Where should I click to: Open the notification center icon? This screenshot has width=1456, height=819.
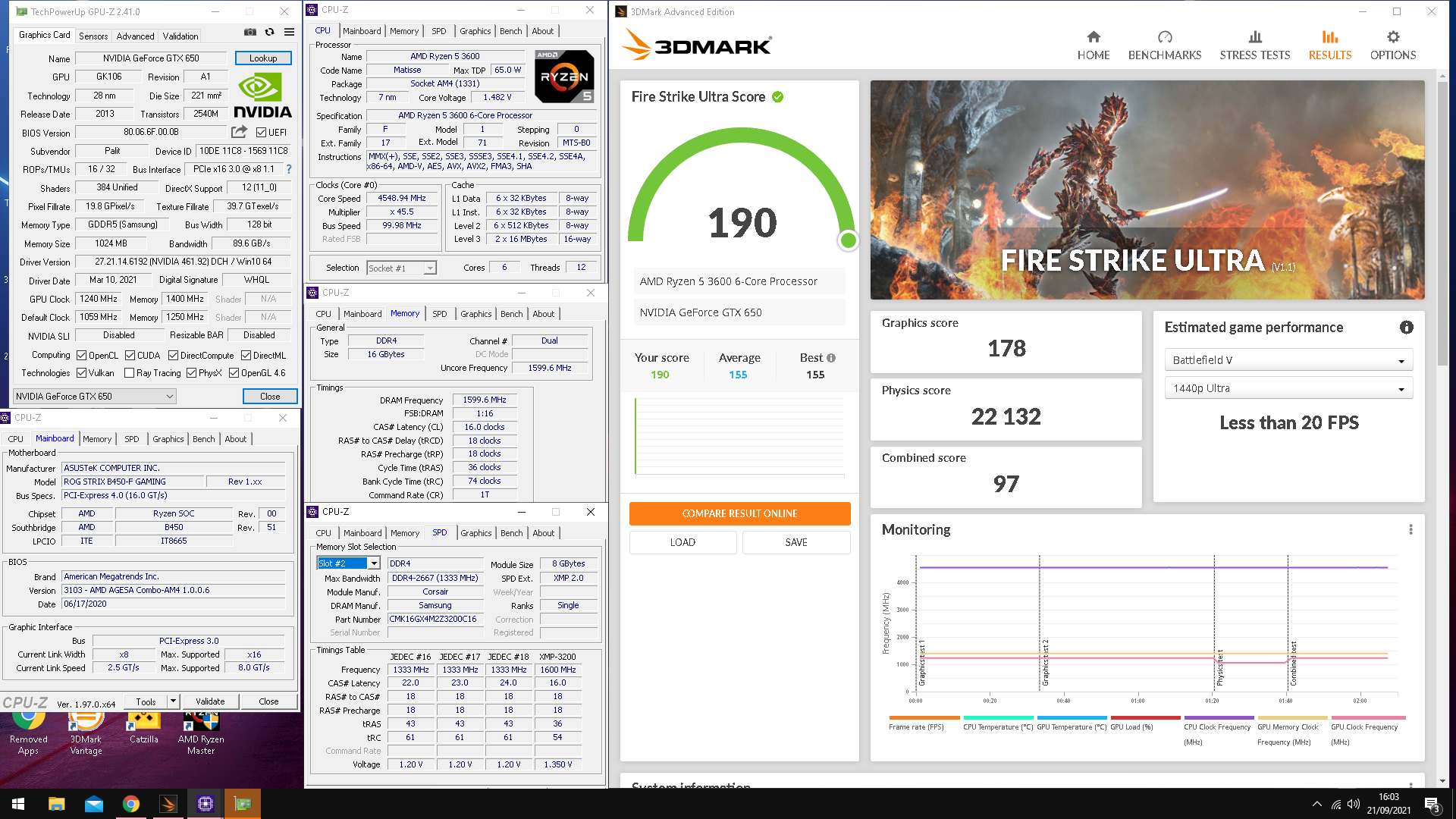point(1432,805)
